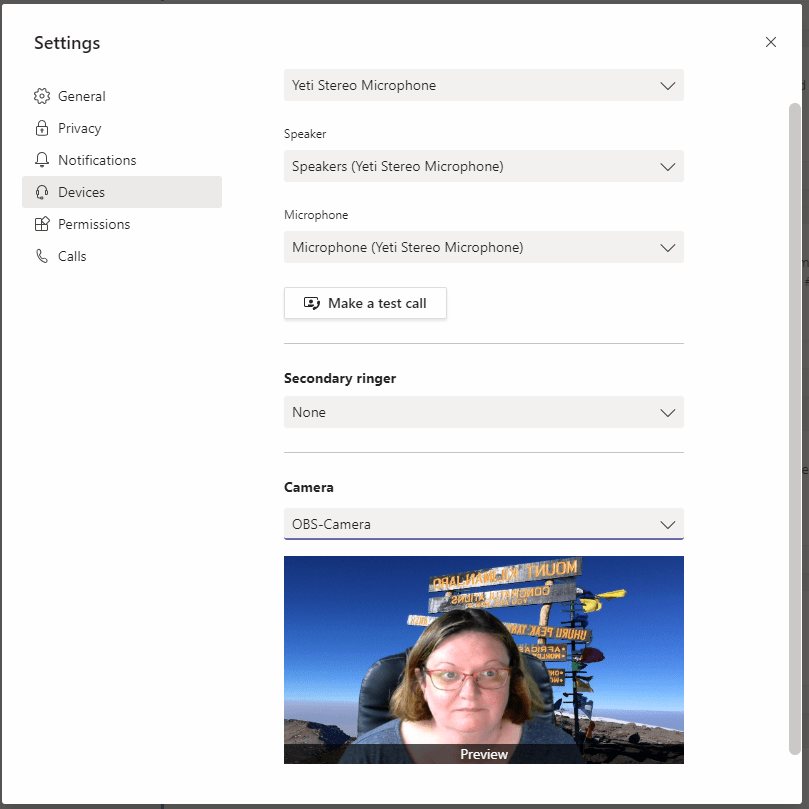
Task: Open the Notifications settings section
Action: tap(97, 160)
